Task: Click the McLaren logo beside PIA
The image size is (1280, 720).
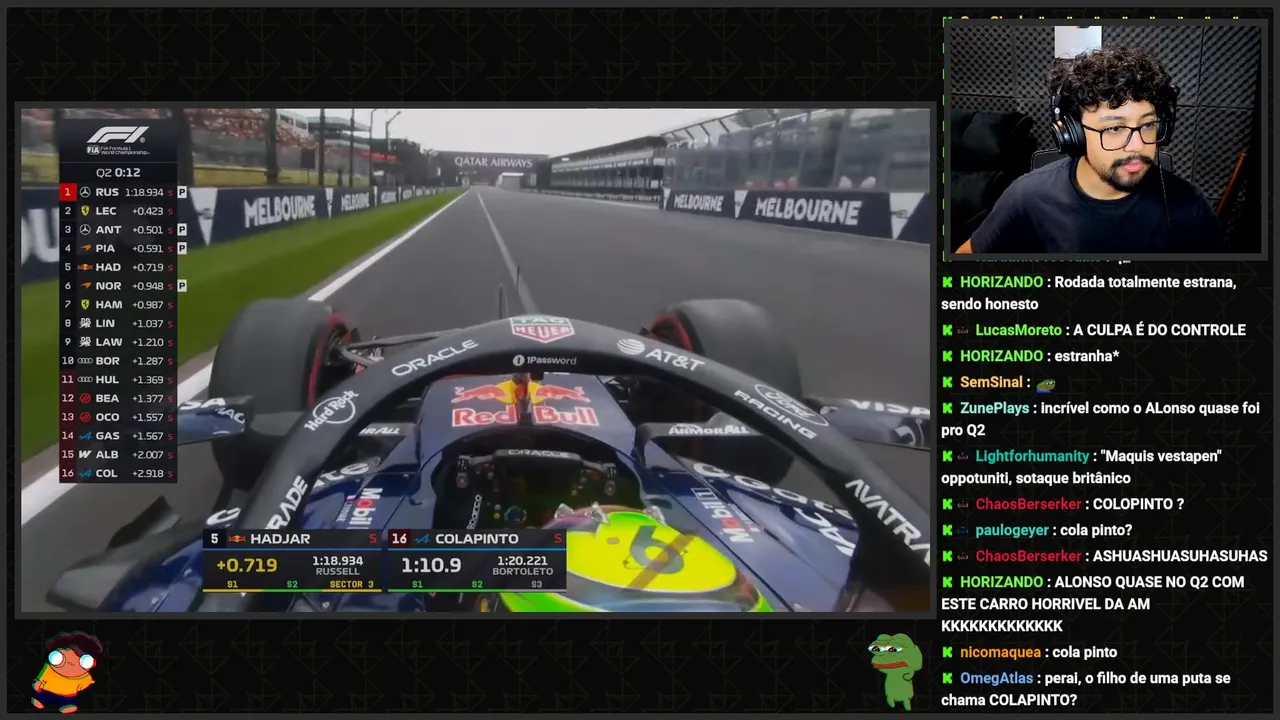Action: click(x=85, y=248)
